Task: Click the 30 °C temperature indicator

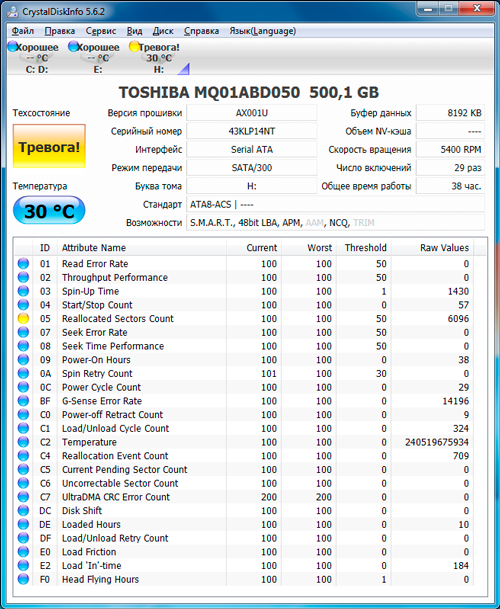Action: 49,211
